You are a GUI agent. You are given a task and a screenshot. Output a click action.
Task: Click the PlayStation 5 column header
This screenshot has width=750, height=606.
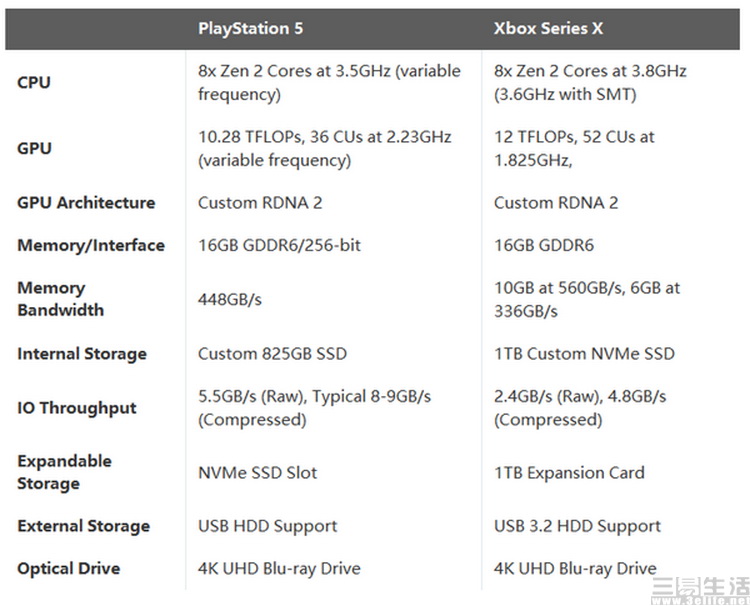pyautogui.click(x=251, y=28)
